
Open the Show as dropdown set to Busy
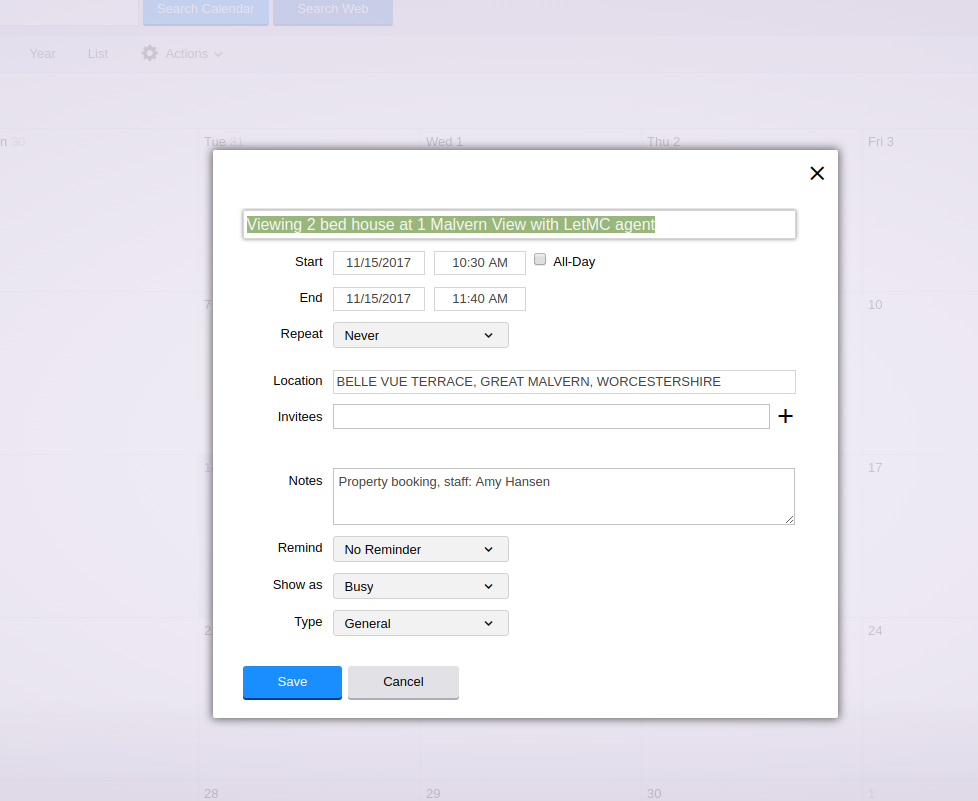click(x=420, y=586)
